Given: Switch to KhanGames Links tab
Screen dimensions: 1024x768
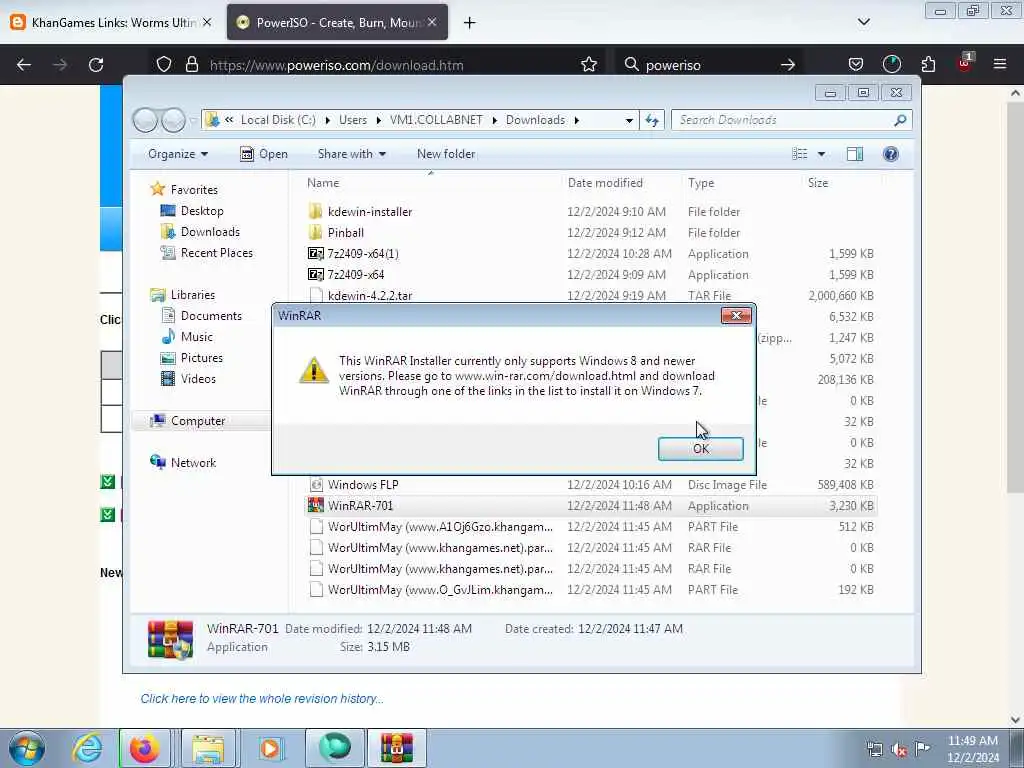Looking at the screenshot, I should [x=112, y=22].
